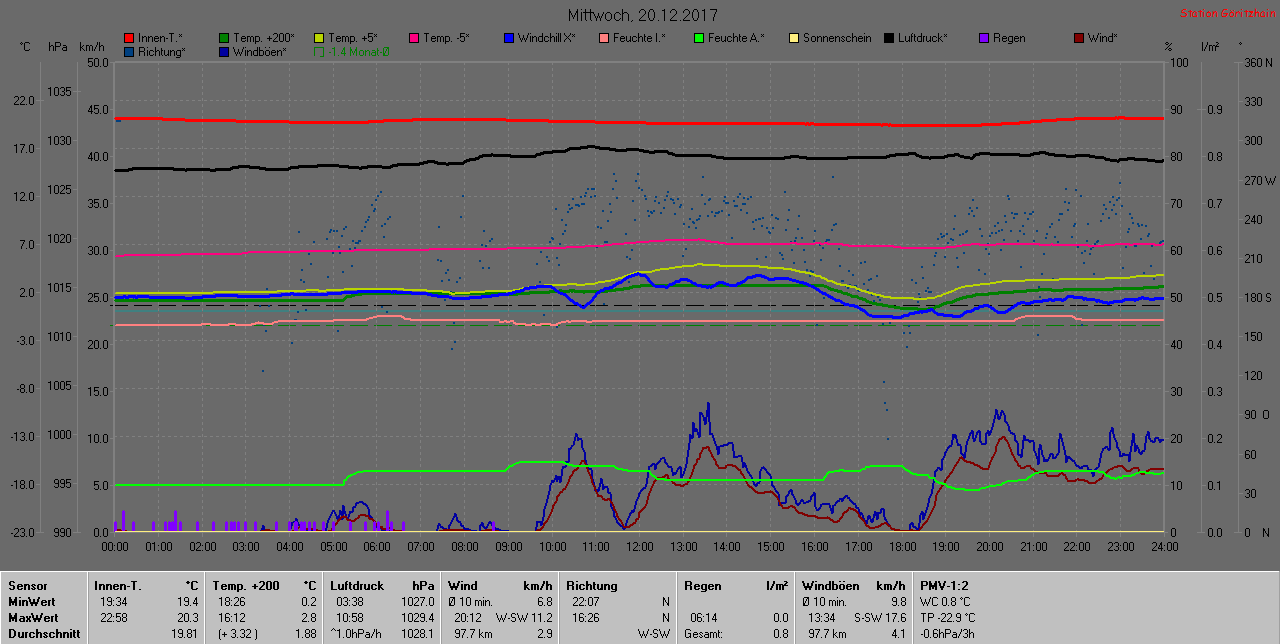Click the green Temp. +200 legend swatch
This screenshot has width=1280, height=644.
(224, 38)
